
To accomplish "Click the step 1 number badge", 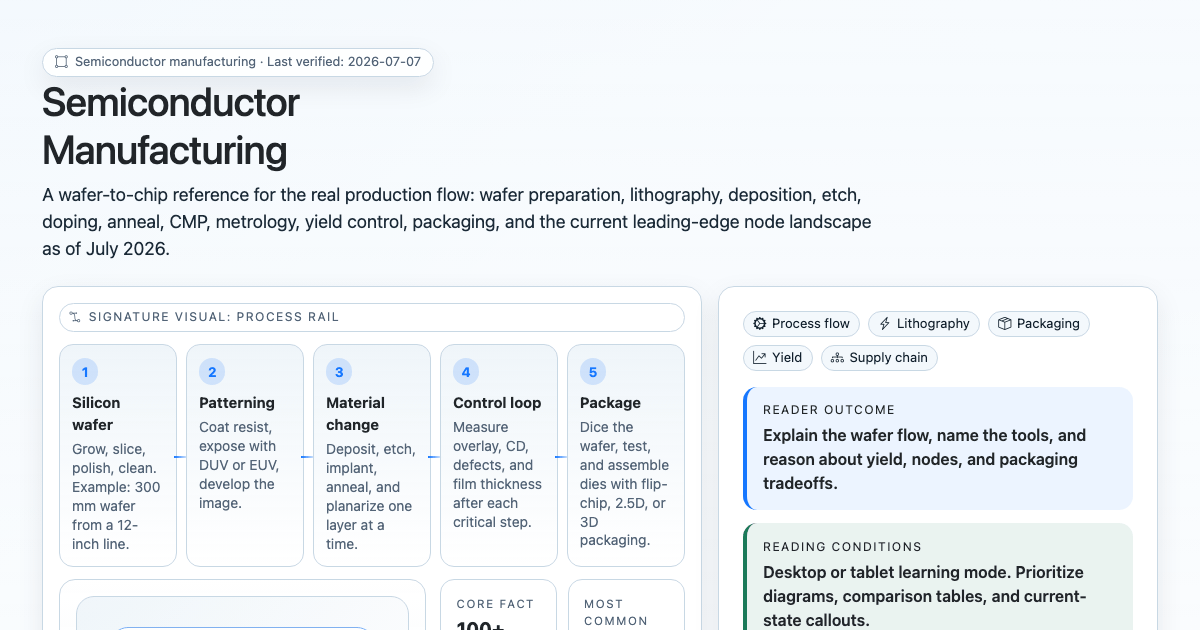I will pyautogui.click(x=85, y=372).
